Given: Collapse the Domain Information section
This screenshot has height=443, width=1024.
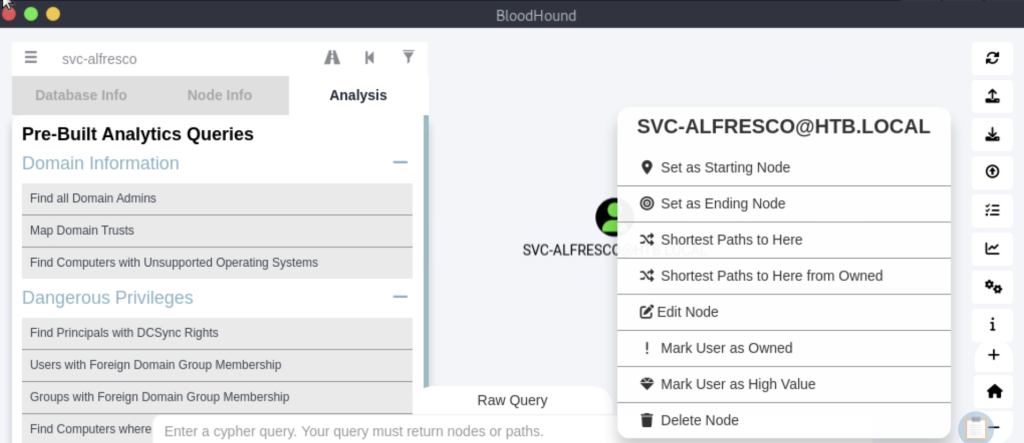Looking at the screenshot, I should click(400, 163).
